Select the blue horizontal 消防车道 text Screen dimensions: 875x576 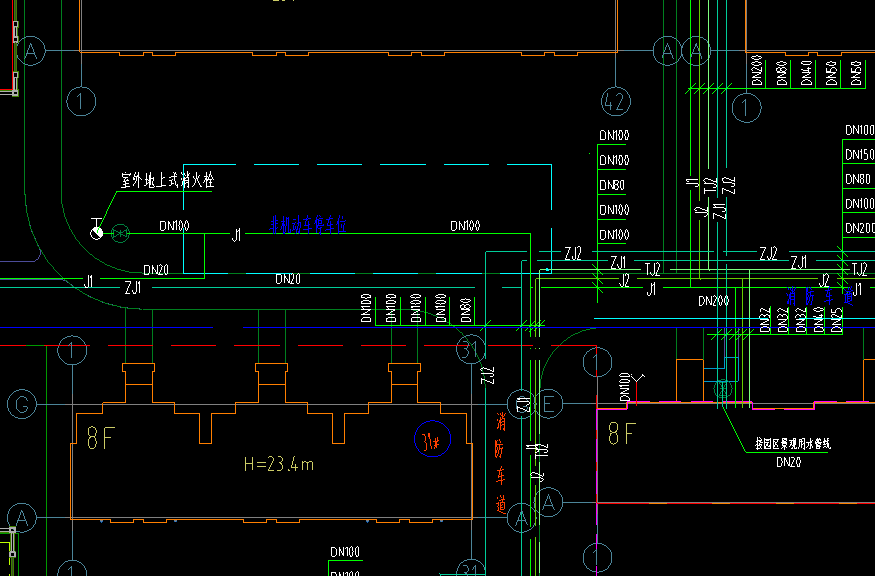point(820,296)
